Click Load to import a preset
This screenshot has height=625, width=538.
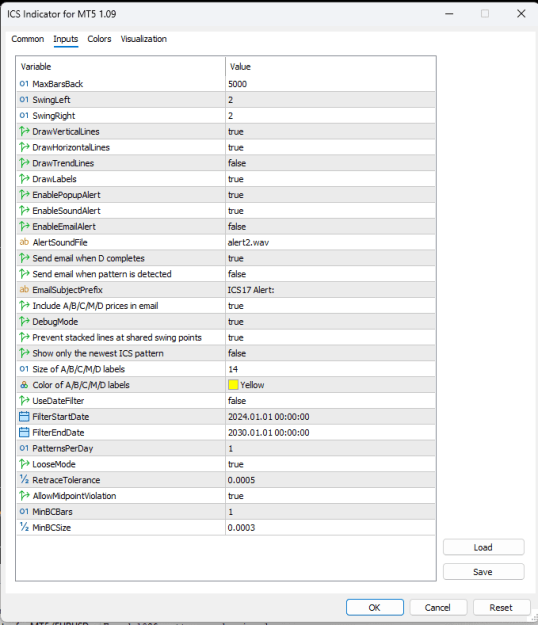tap(483, 547)
